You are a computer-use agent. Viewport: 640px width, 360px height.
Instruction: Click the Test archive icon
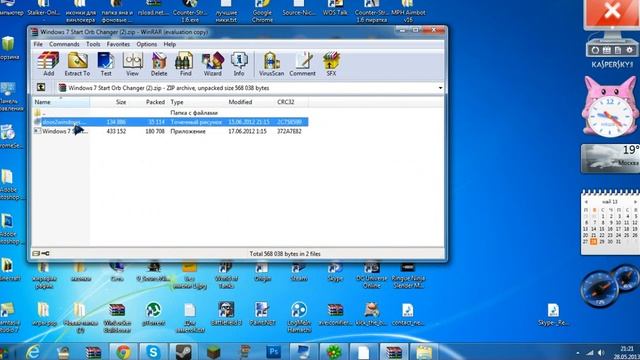(x=106, y=64)
